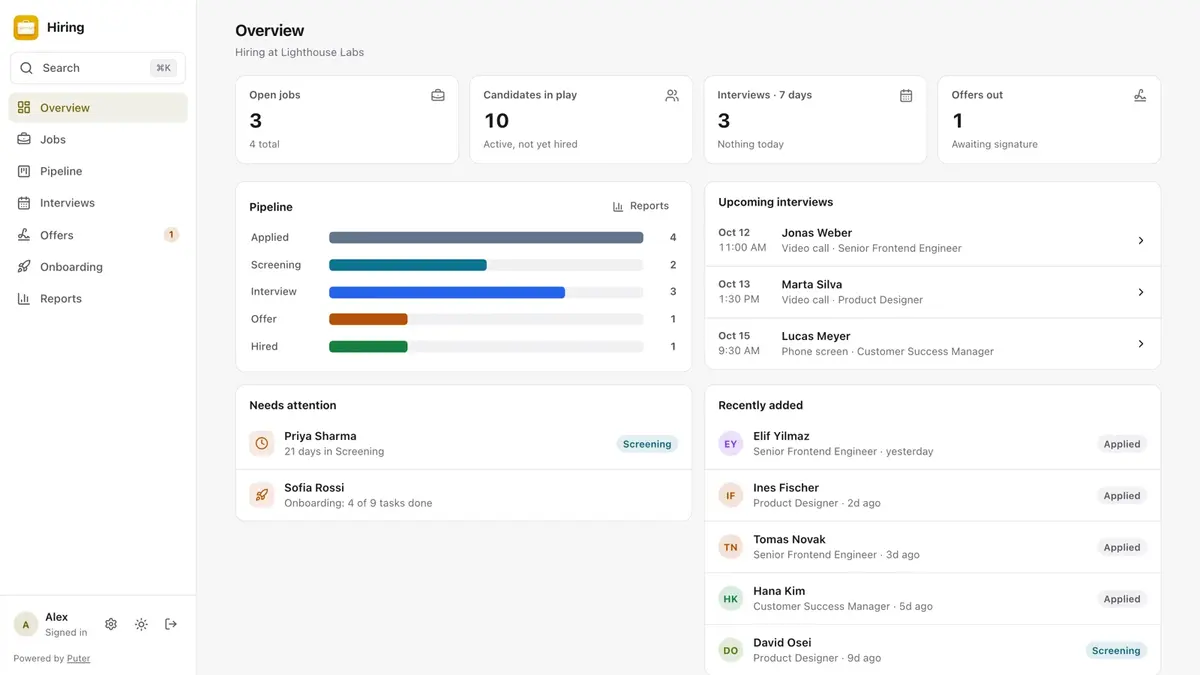
Task: Click the text 'Awaiting signature'
Action: click(x=995, y=144)
